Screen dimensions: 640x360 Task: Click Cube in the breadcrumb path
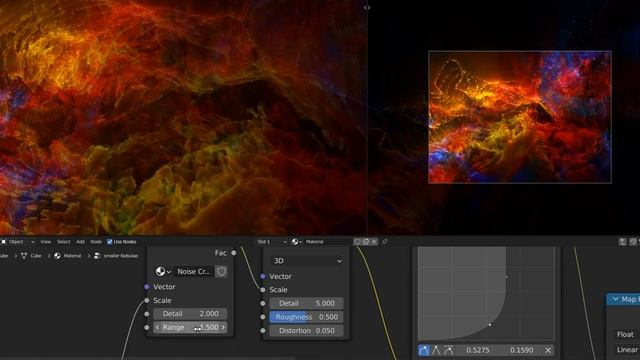(36, 256)
